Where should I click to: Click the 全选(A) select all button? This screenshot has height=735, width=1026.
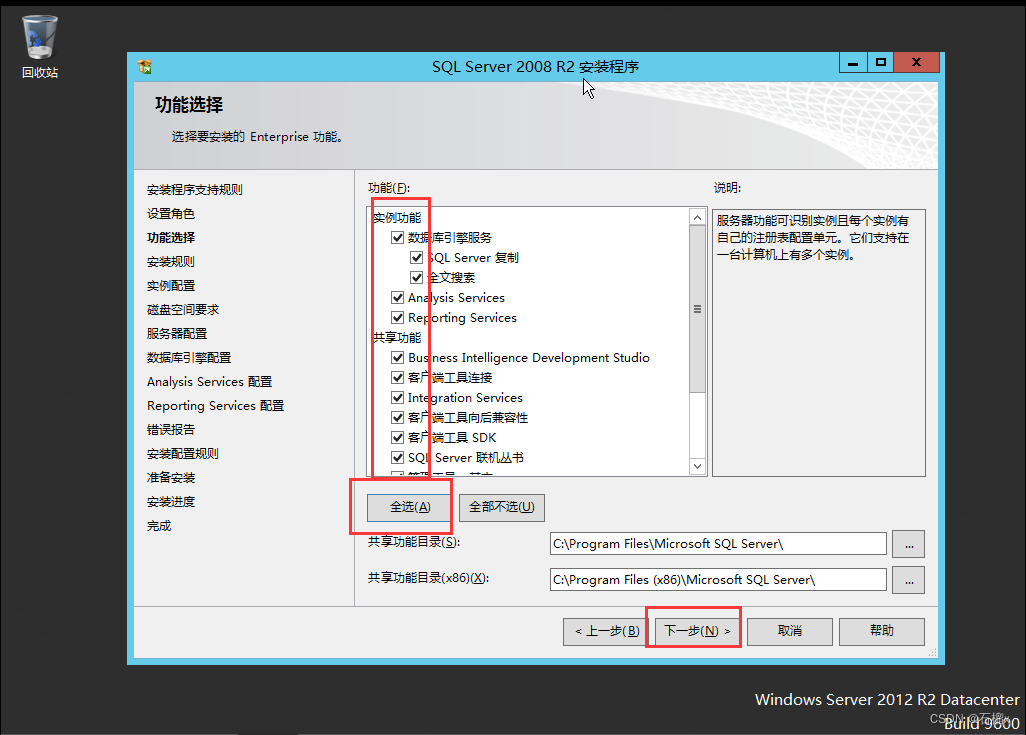[410, 507]
